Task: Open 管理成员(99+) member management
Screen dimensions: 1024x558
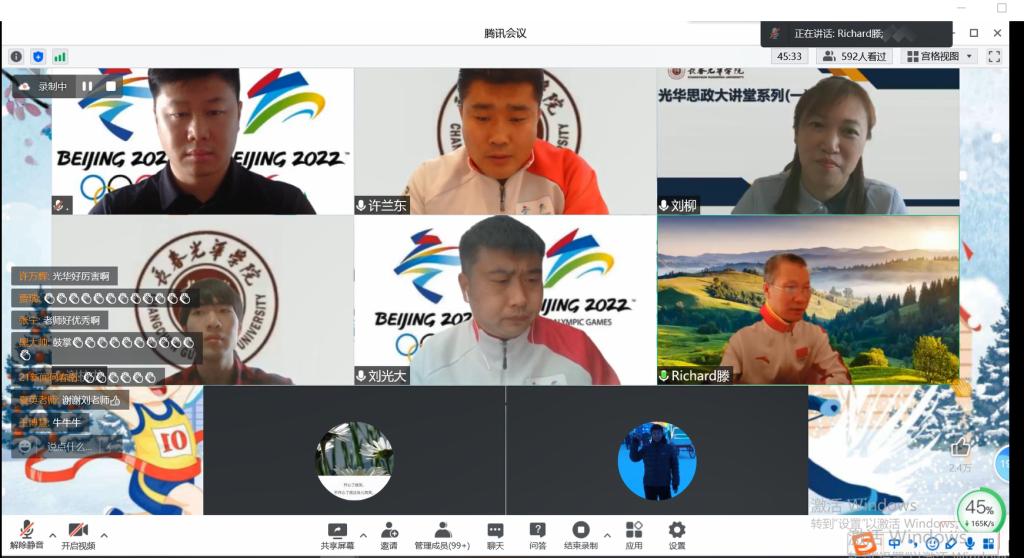Action: (x=442, y=535)
